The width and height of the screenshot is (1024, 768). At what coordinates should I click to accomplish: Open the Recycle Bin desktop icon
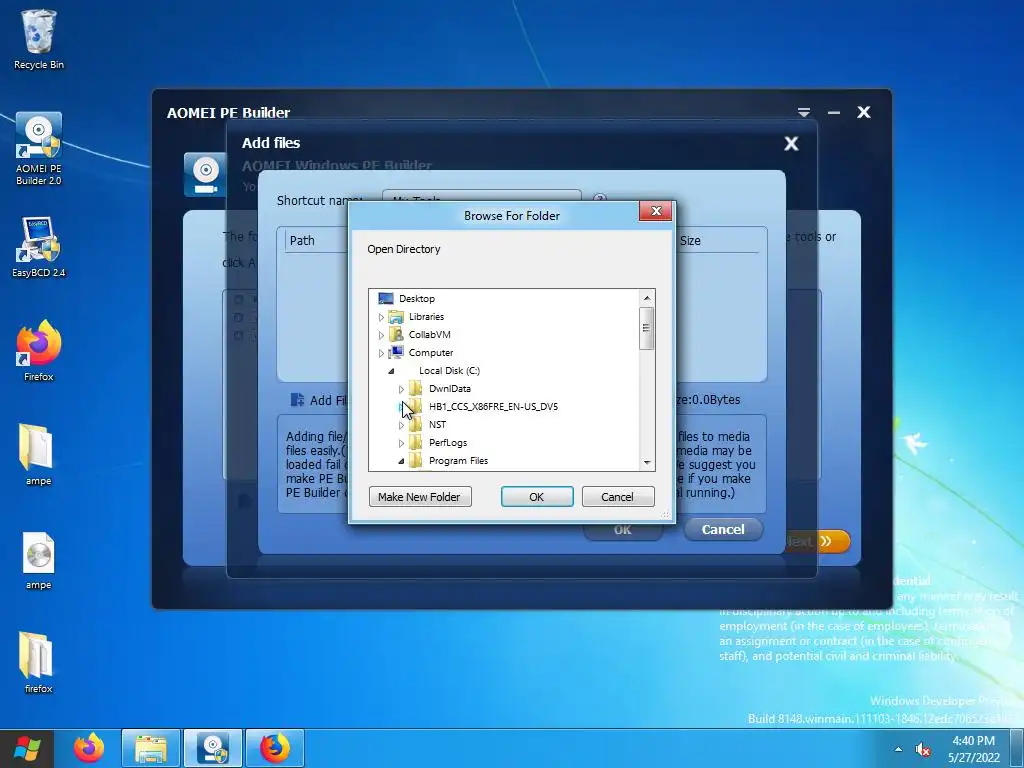(x=39, y=39)
